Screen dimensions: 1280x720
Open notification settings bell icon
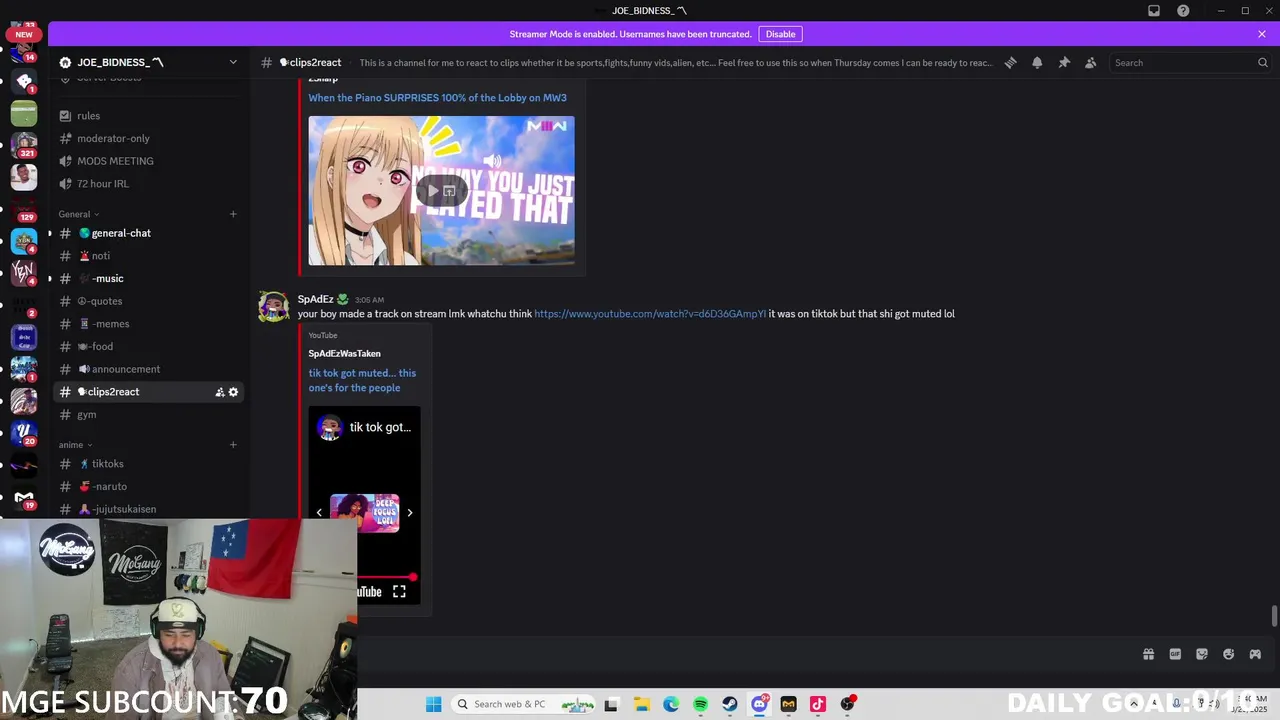pyautogui.click(x=1037, y=62)
